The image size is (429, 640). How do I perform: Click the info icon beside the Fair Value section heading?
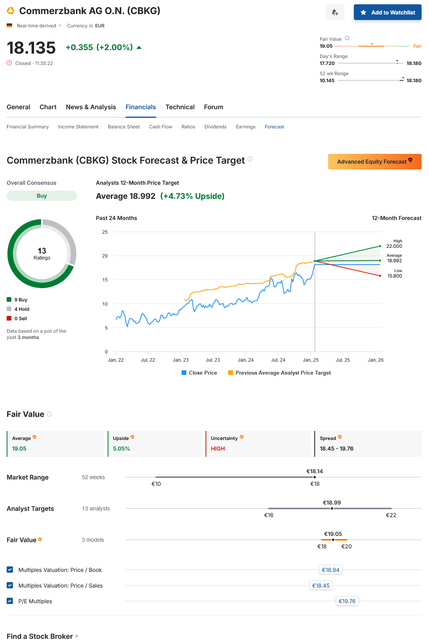(49, 414)
